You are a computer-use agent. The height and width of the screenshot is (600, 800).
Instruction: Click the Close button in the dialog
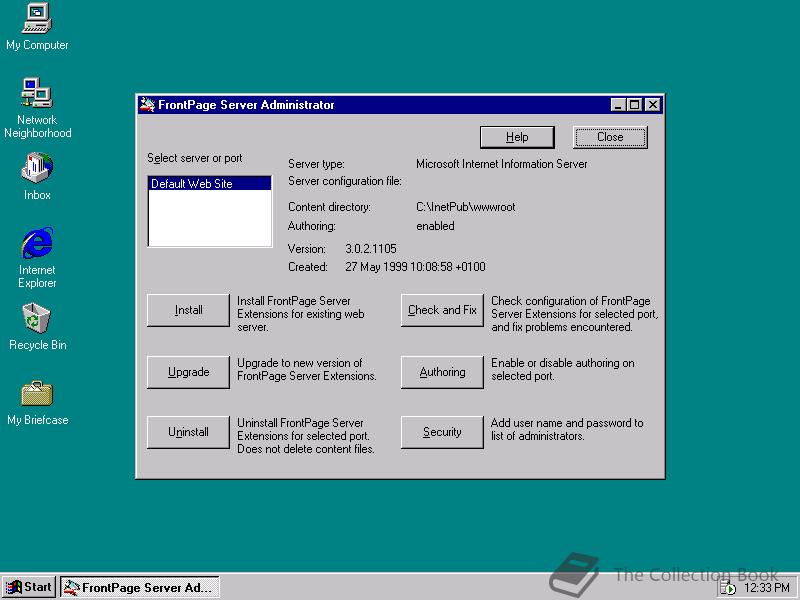click(610, 137)
